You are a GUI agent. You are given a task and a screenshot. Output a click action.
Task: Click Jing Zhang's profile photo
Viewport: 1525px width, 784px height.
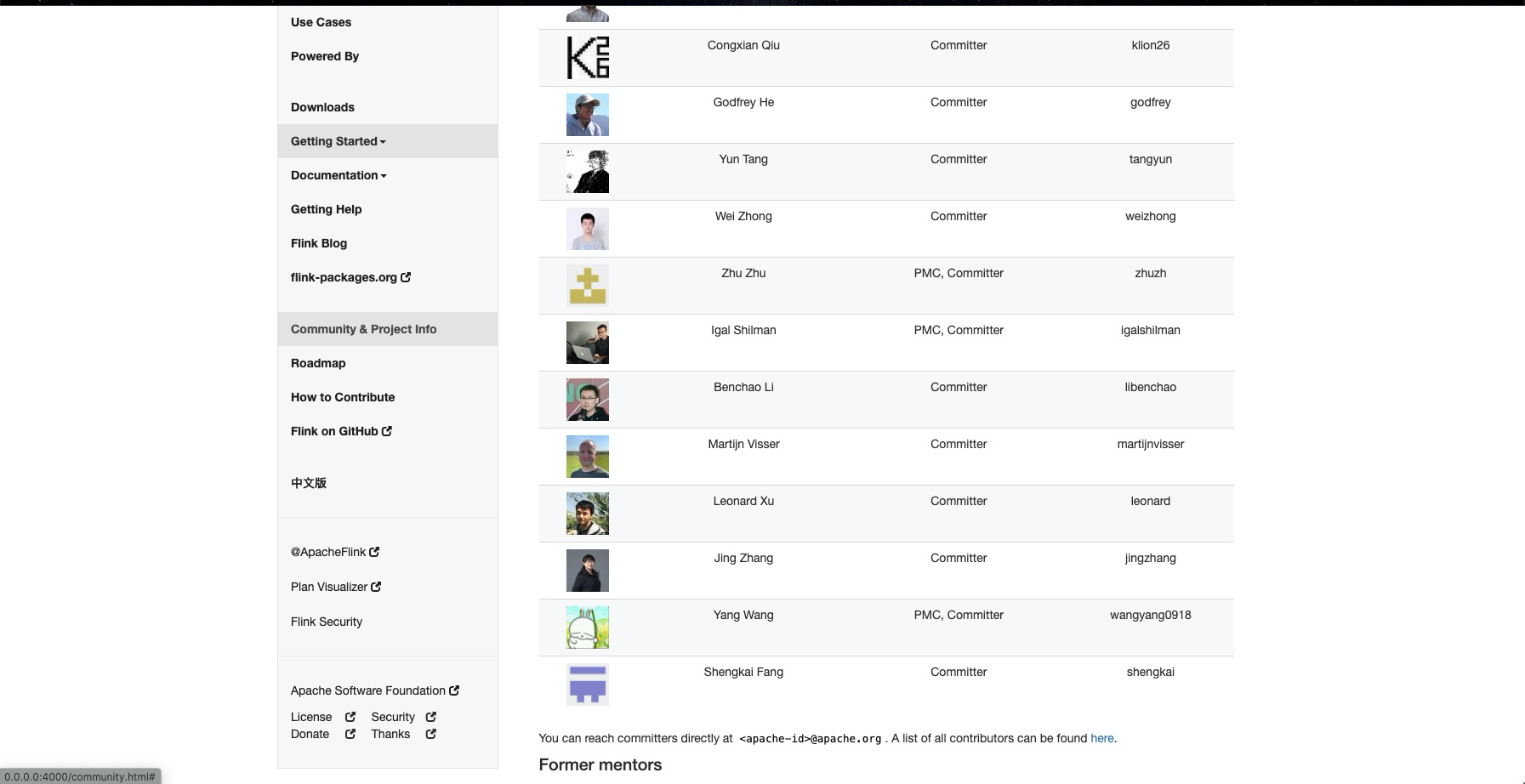tap(588, 571)
